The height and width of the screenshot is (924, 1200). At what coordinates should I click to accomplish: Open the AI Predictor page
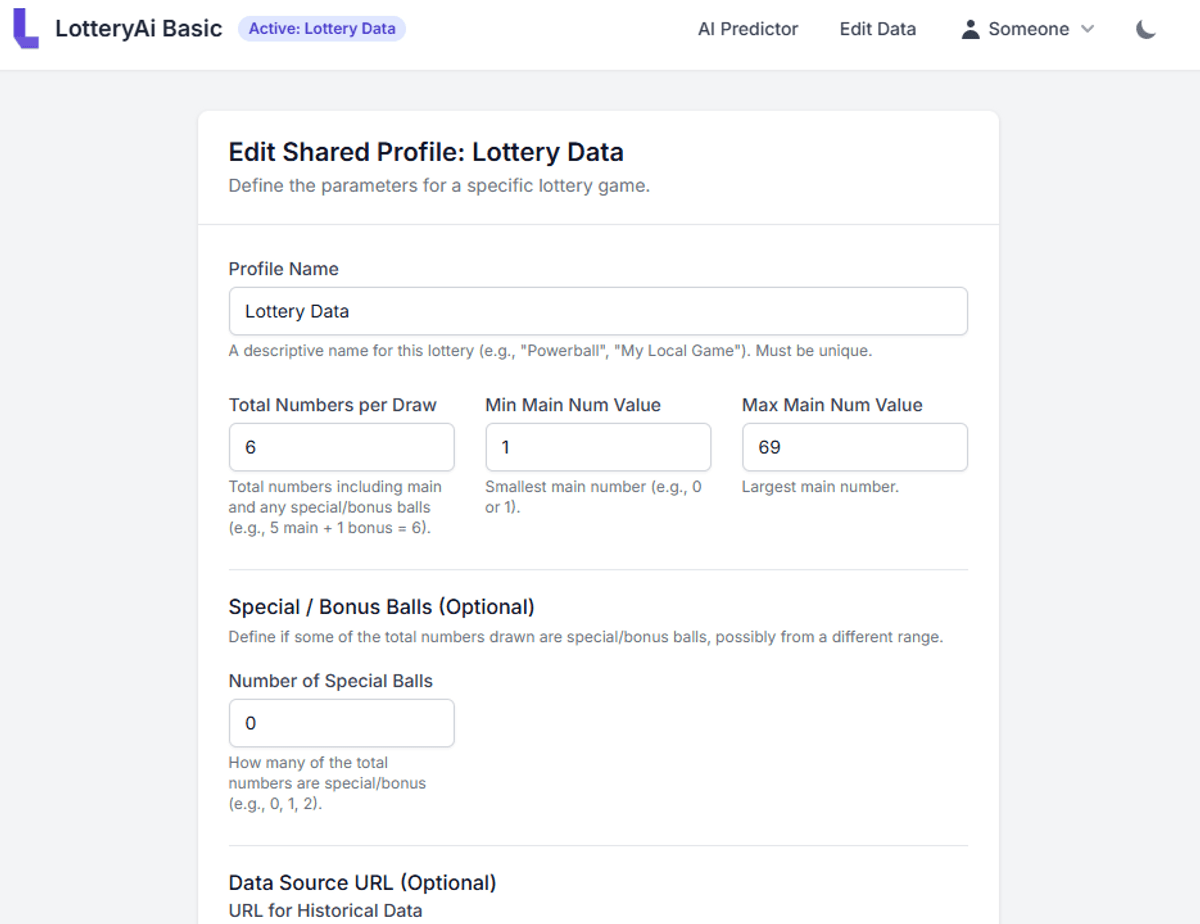coord(748,29)
